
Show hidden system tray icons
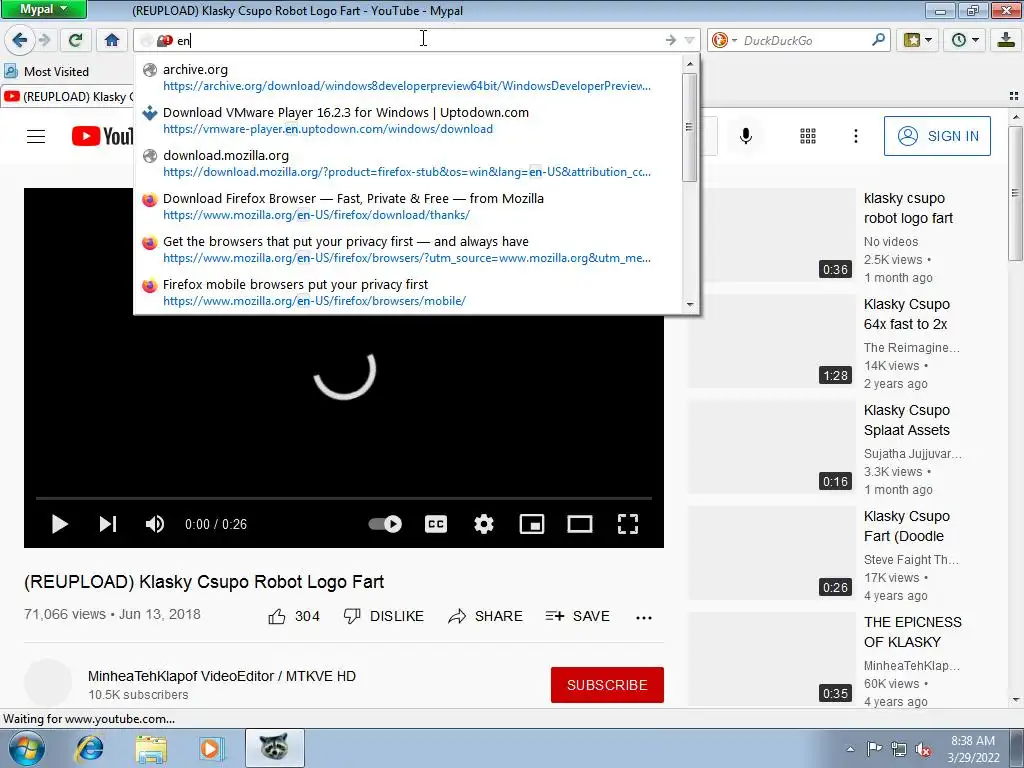(x=850, y=749)
